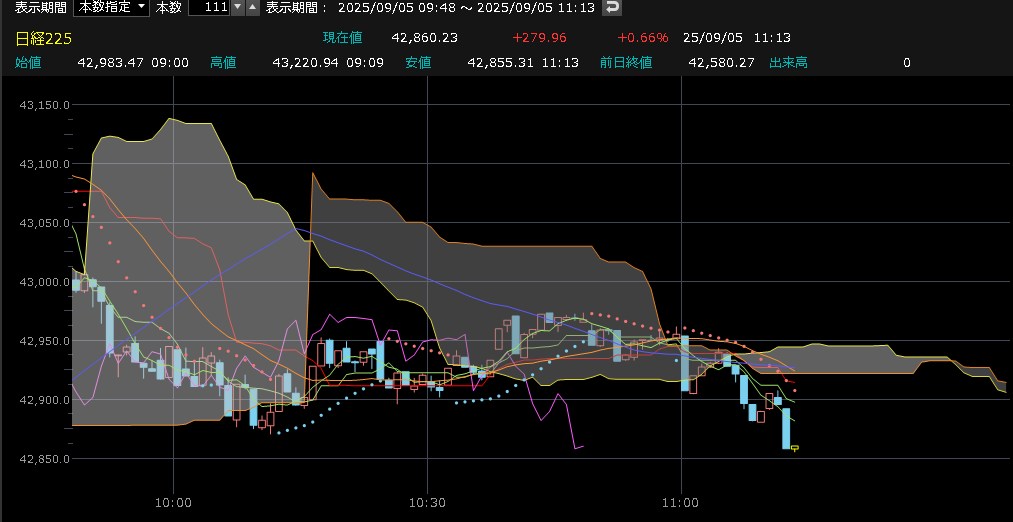
Task: Open the 本数指定 display period dropdown
Action: [111, 7]
